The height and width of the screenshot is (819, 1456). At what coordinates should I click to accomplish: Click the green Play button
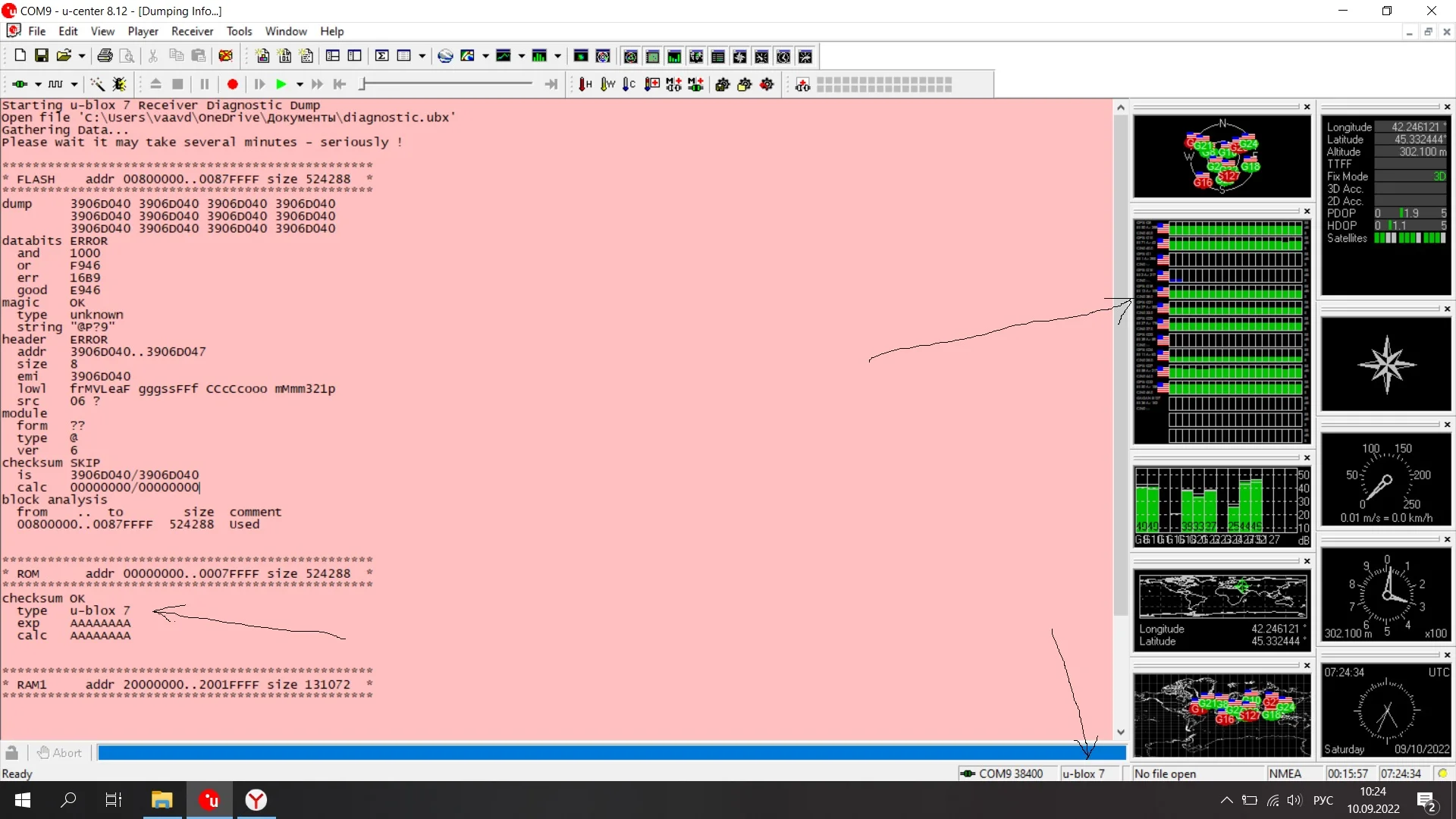pos(281,84)
